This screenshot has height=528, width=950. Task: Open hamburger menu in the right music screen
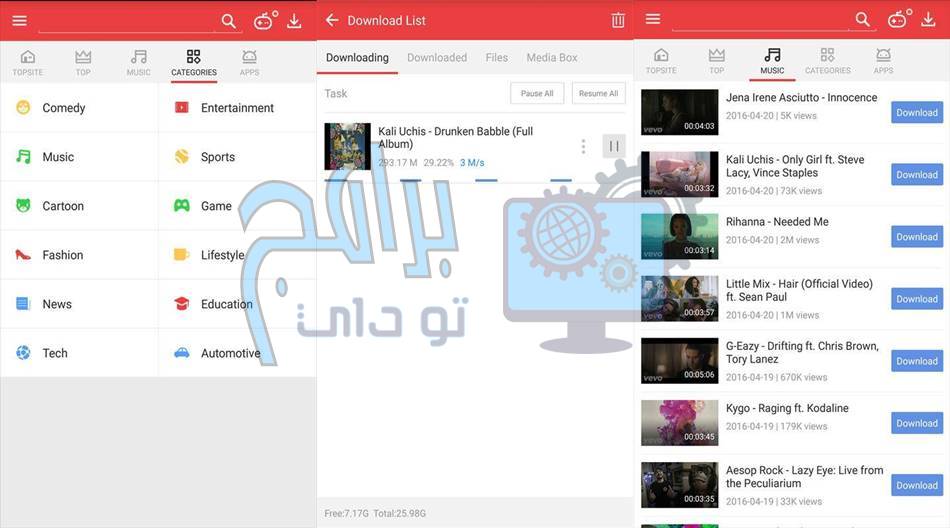coord(653,20)
